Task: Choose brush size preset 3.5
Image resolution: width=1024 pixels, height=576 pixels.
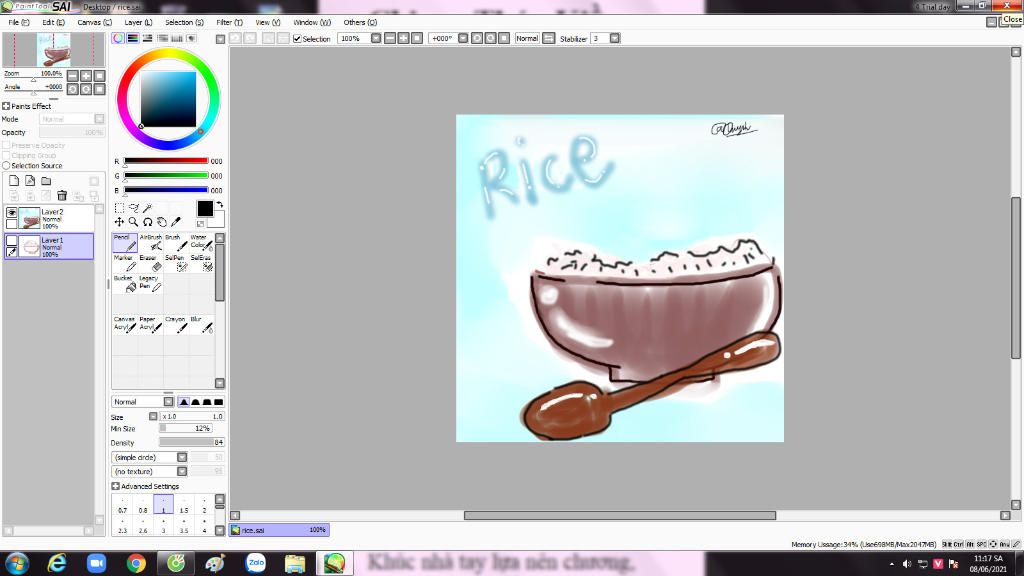Action: (x=184, y=526)
